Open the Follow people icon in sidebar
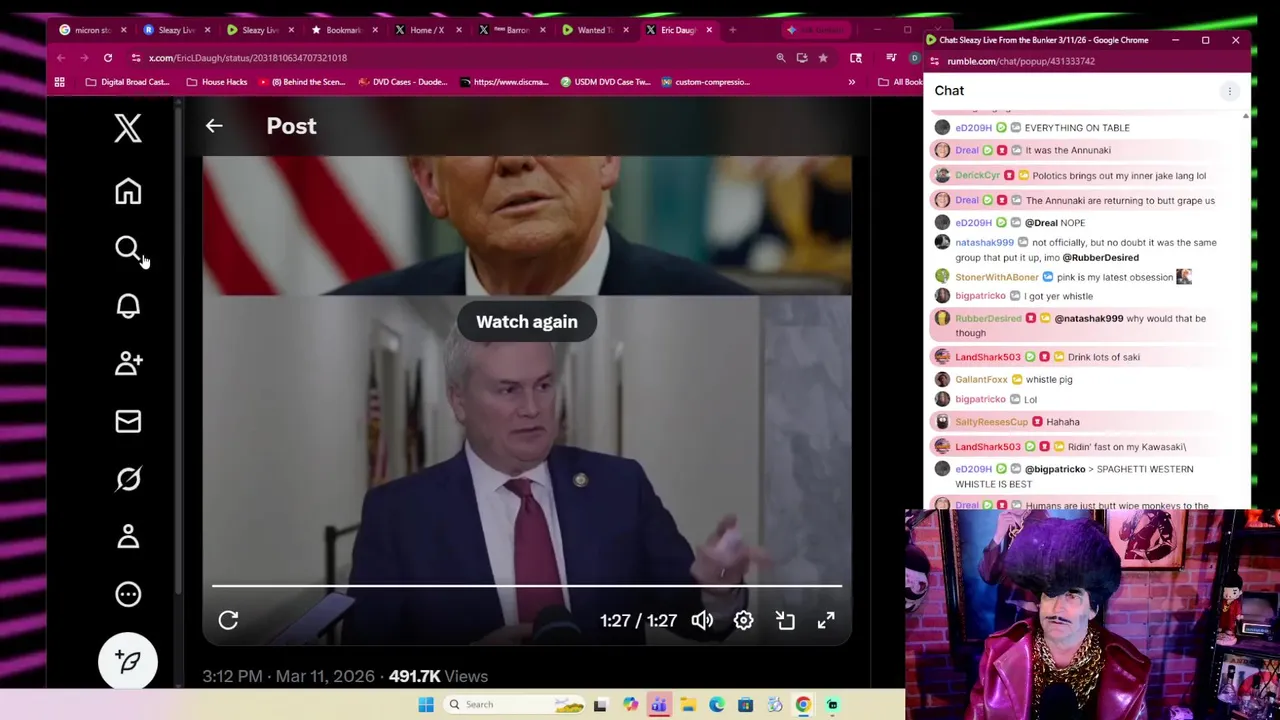The height and width of the screenshot is (720, 1280). click(x=128, y=363)
